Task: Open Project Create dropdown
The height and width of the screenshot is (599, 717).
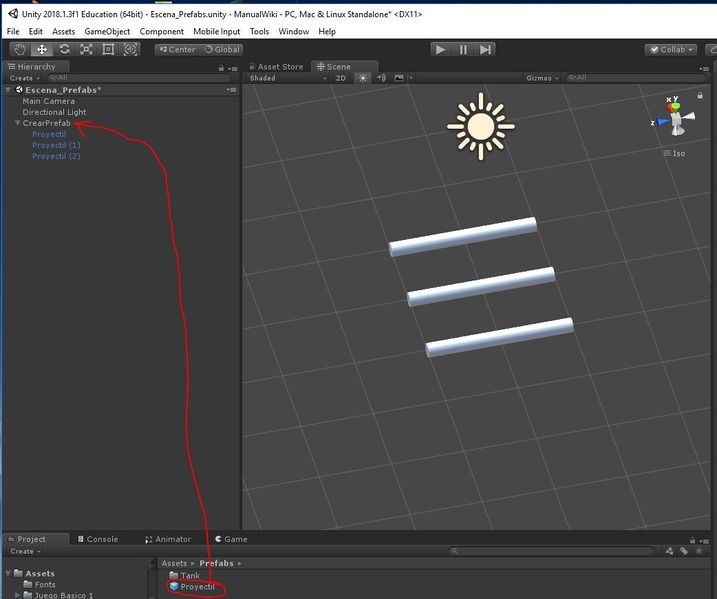Action: click(25, 551)
